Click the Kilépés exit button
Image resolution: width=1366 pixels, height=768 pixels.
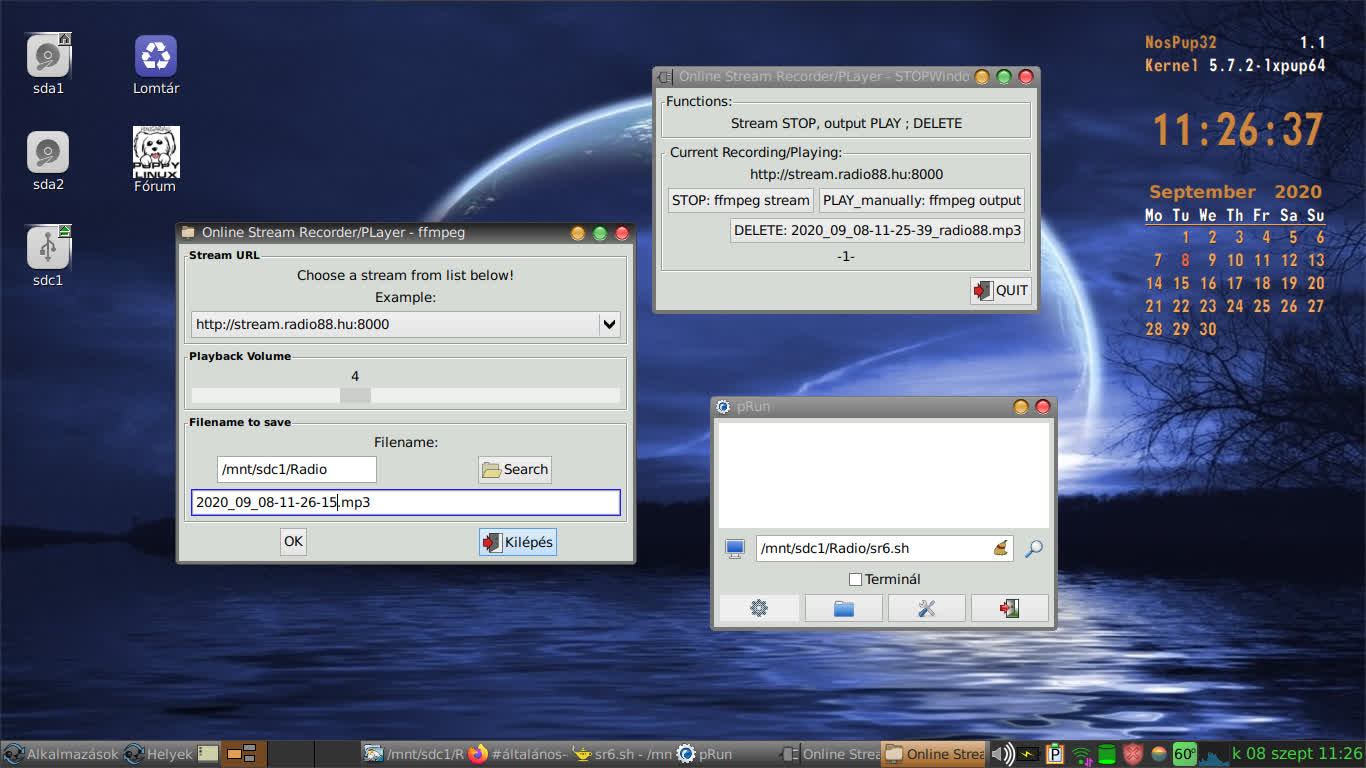[x=517, y=542]
